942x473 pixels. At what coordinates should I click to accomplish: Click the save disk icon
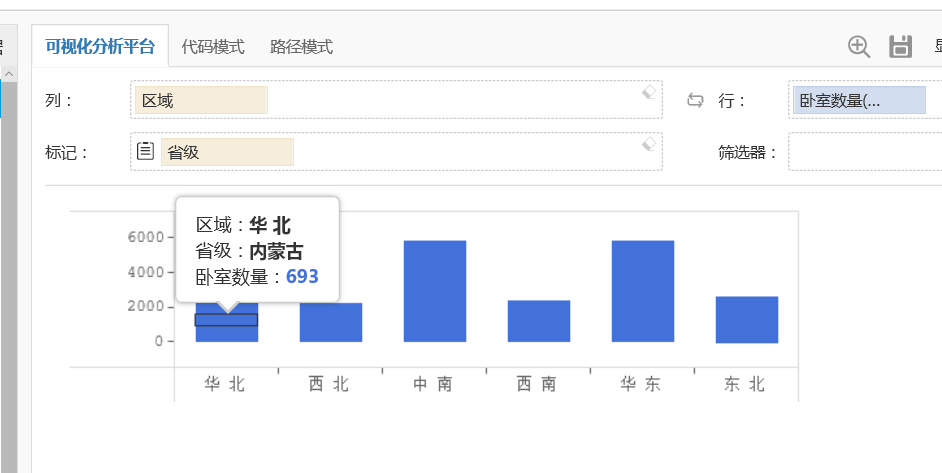pos(900,46)
